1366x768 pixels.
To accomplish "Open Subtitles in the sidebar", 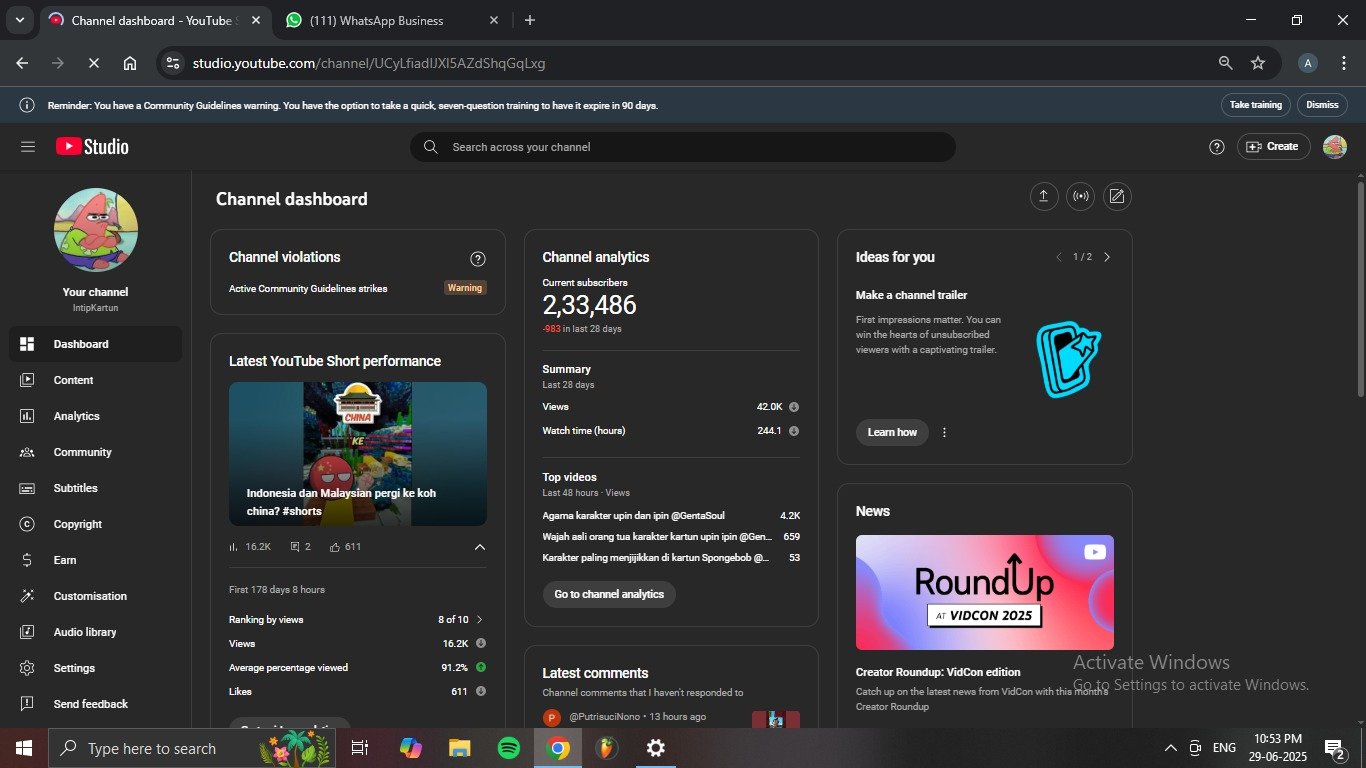I will [x=96, y=488].
